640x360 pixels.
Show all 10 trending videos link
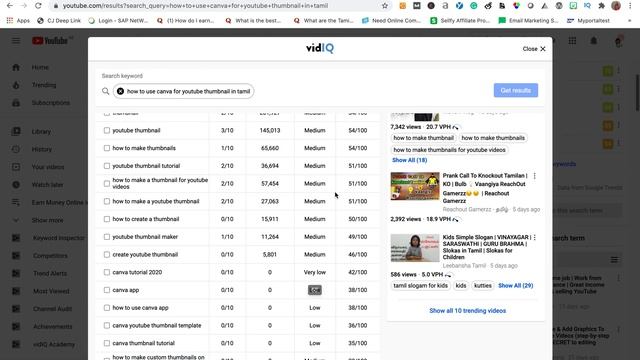tap(467, 311)
